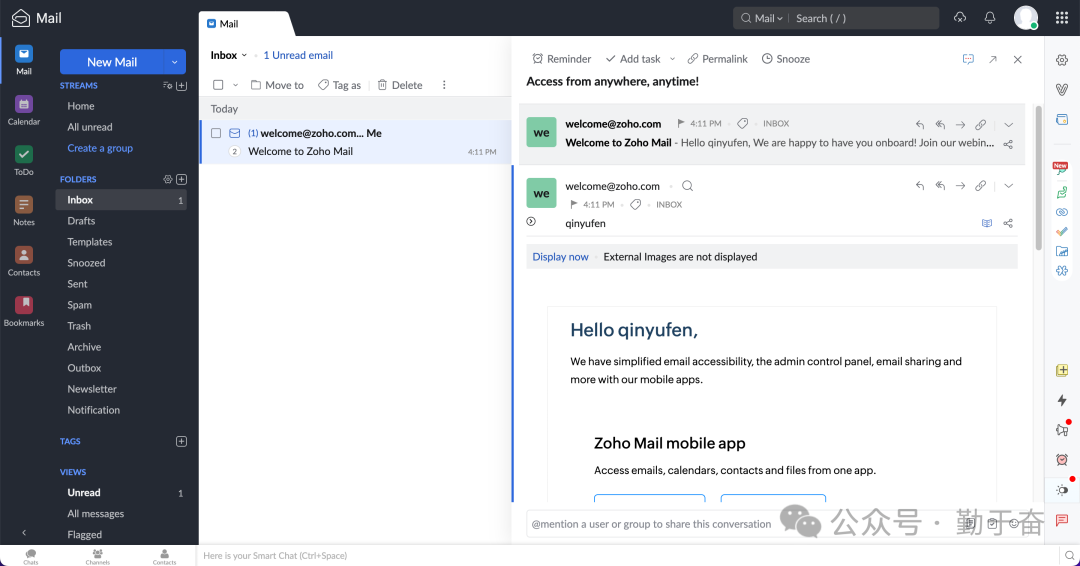Open the Calendar app in sidebar
The width and height of the screenshot is (1080, 566).
pos(24,109)
